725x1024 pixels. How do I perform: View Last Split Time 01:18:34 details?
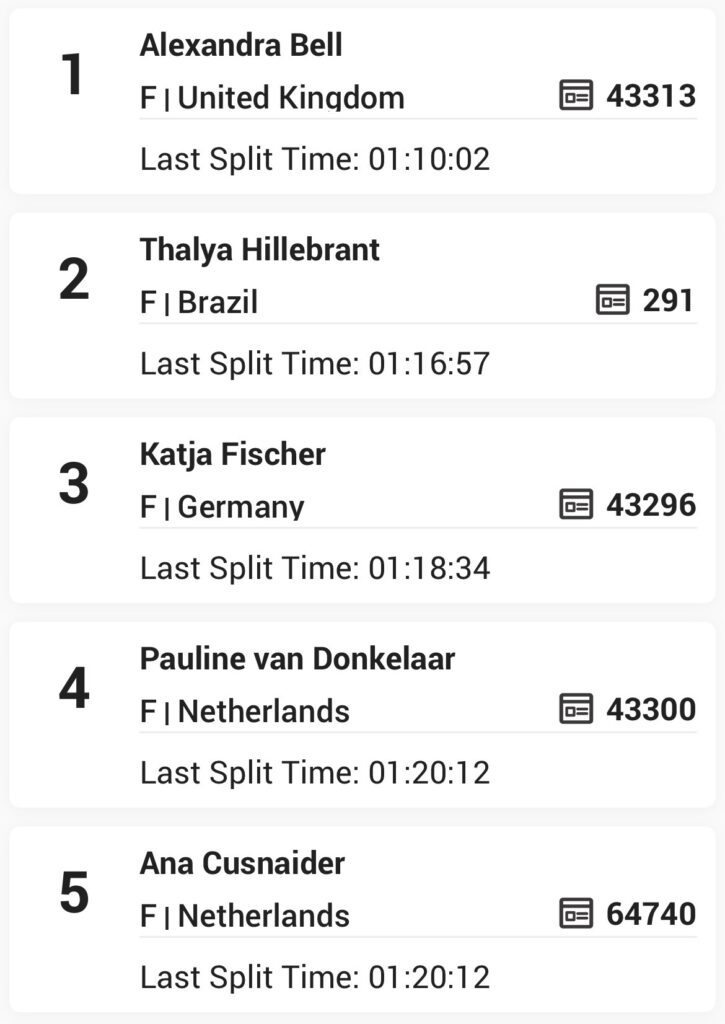315,568
